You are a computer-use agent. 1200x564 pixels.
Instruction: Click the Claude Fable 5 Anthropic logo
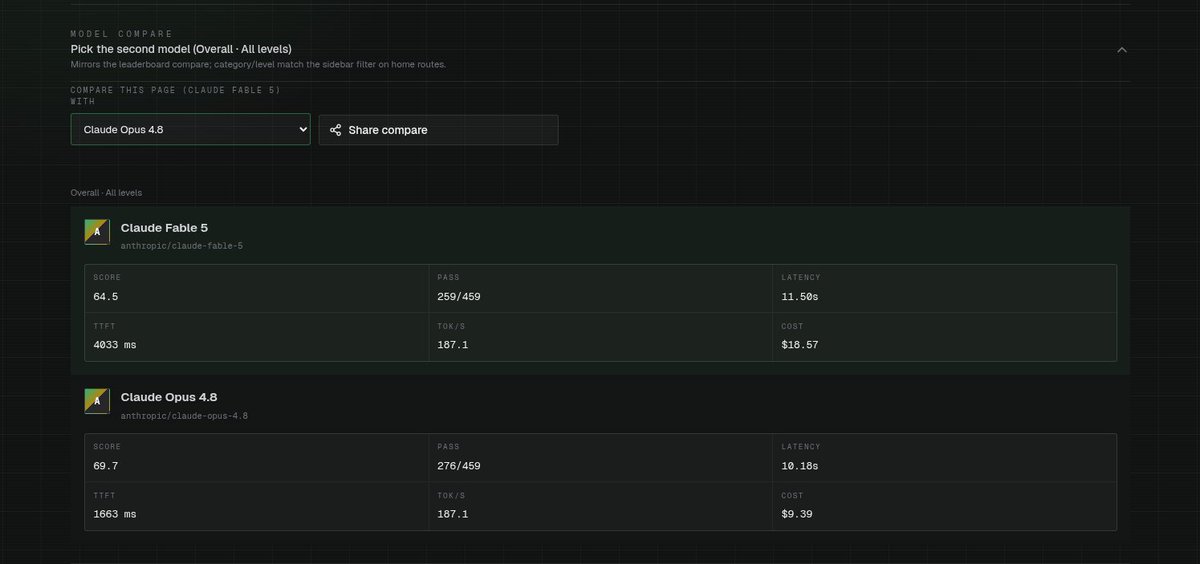pos(97,231)
